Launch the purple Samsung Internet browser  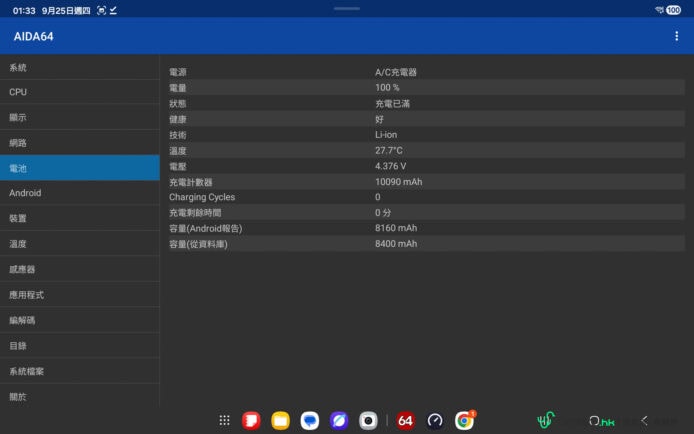pos(339,420)
